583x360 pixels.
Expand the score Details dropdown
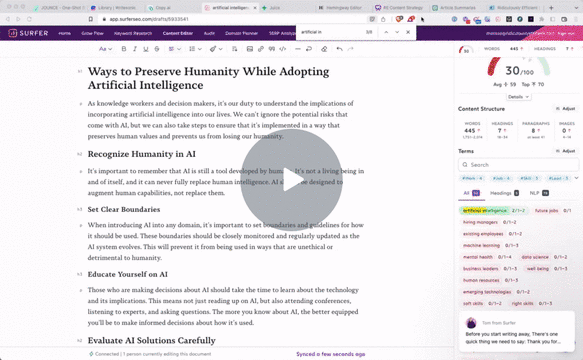[x=518, y=97]
